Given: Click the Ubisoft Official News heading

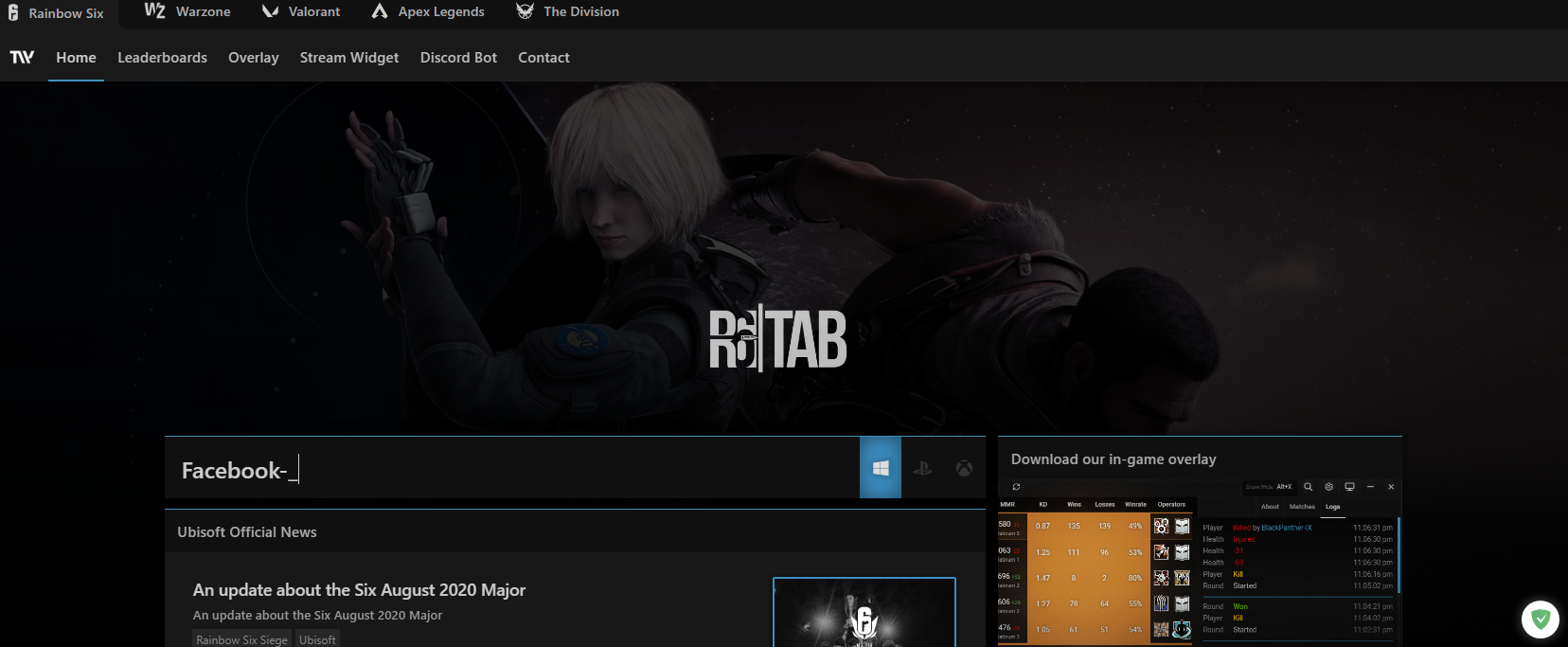Looking at the screenshot, I should coord(247,532).
